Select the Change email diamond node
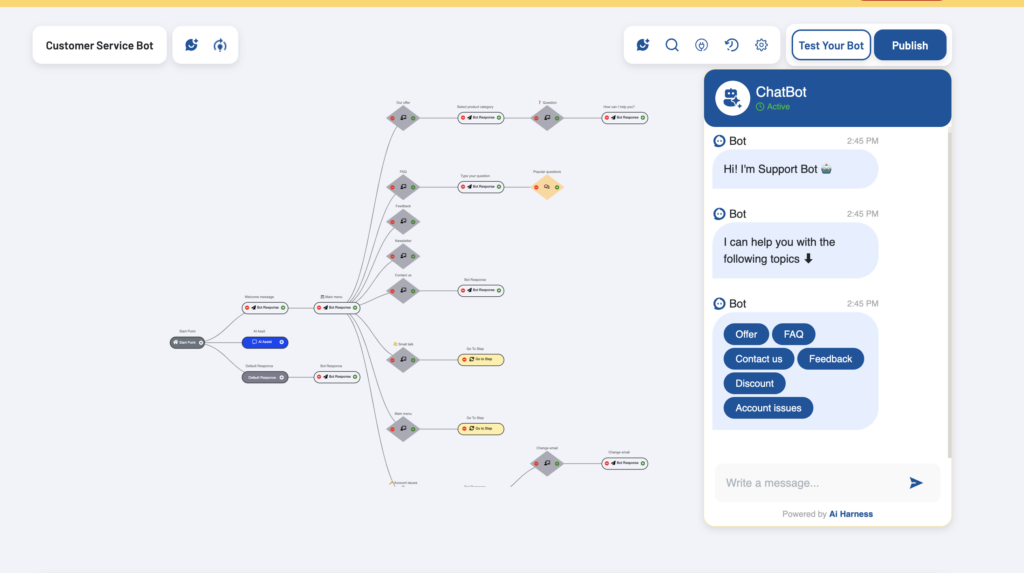This screenshot has height=573, width=1024. point(547,464)
